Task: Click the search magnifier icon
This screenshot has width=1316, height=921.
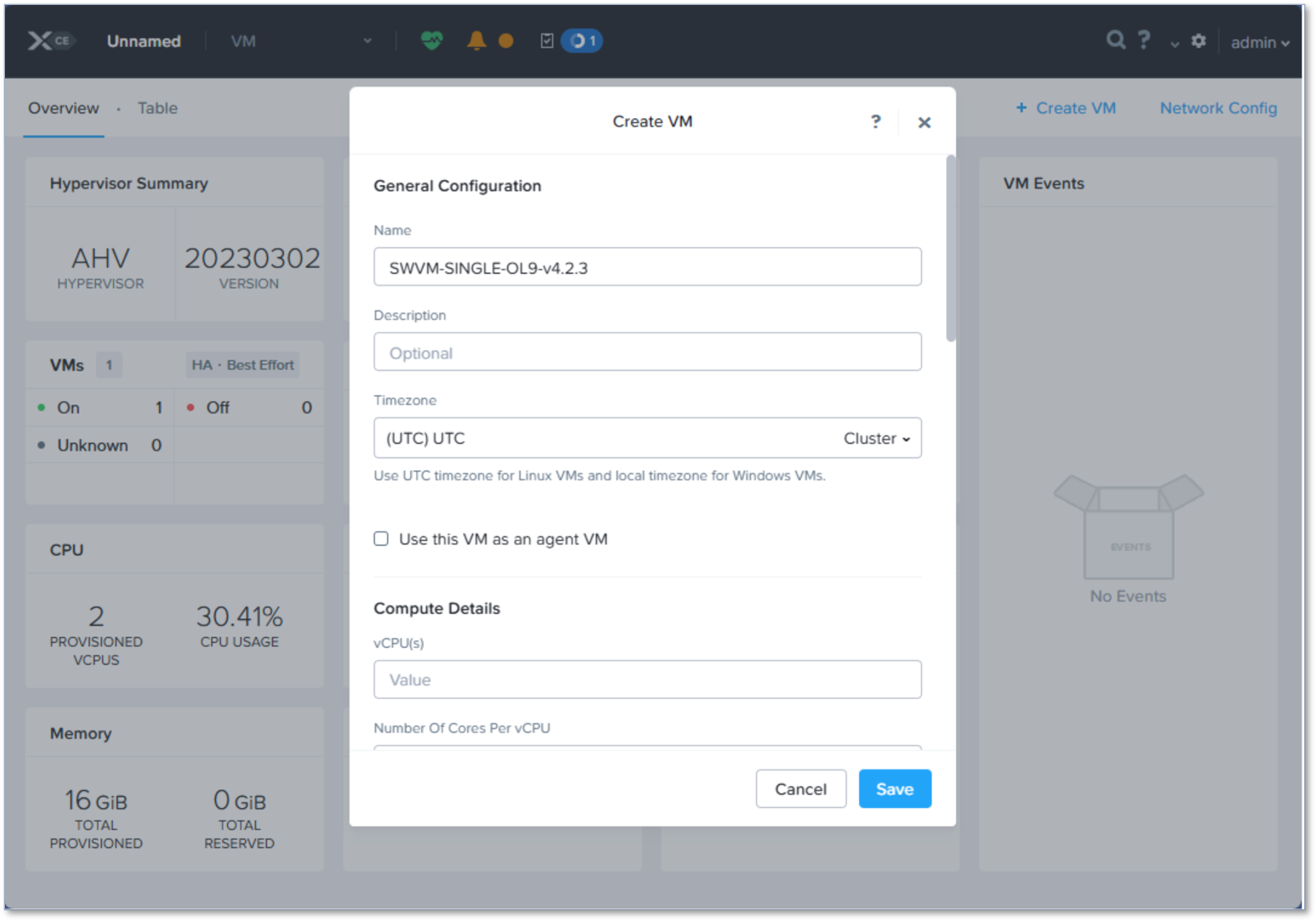Action: 1115,40
